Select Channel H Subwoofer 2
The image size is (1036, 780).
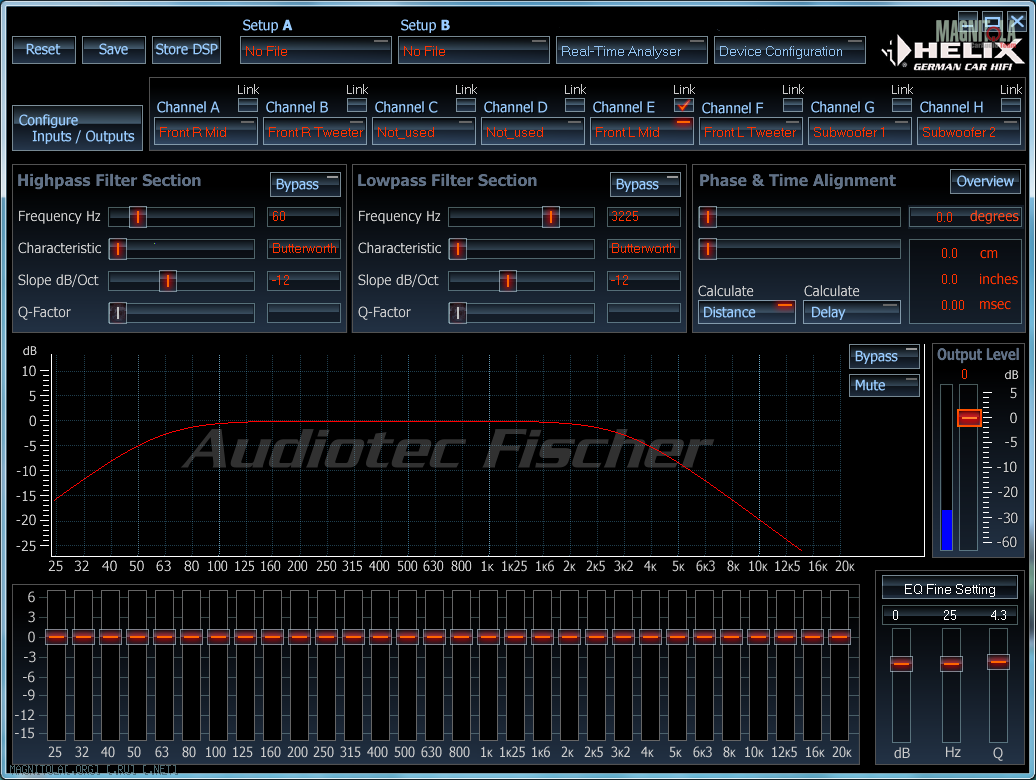tap(969, 131)
